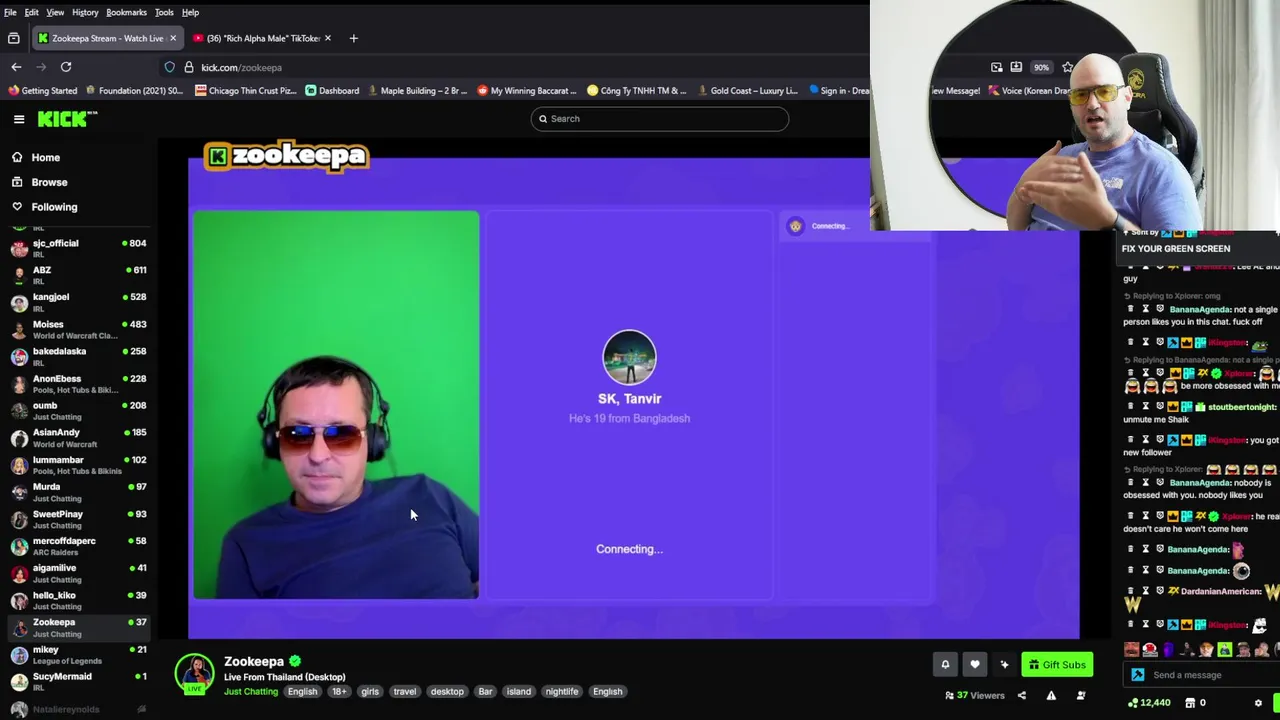Screen dimensions: 1280x720
Task: Open SweetPiny channel in sidebar
Action: (78, 519)
